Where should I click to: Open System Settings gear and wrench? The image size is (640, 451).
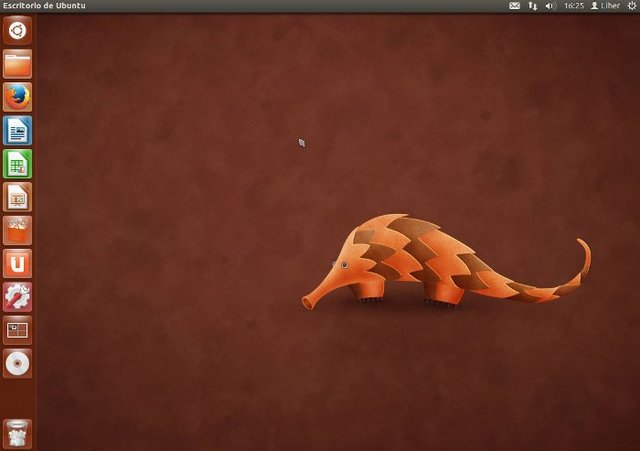(17, 297)
